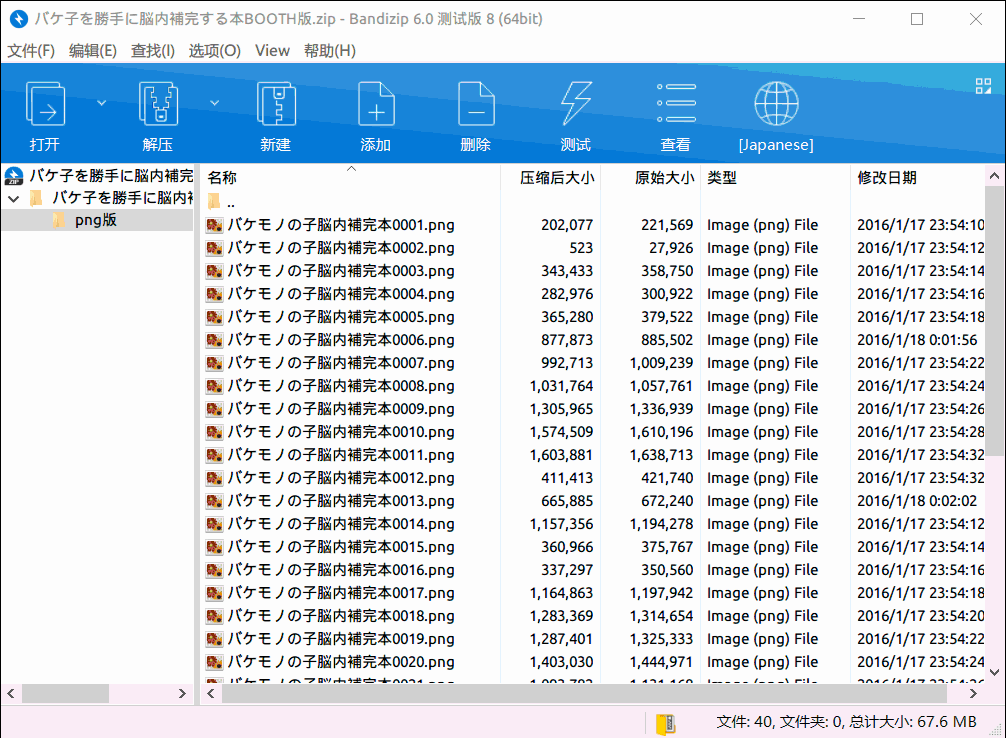Image resolution: width=1006 pixels, height=738 pixels.
Task: Sort by the 压缩后大小 column header
Action: (557, 178)
